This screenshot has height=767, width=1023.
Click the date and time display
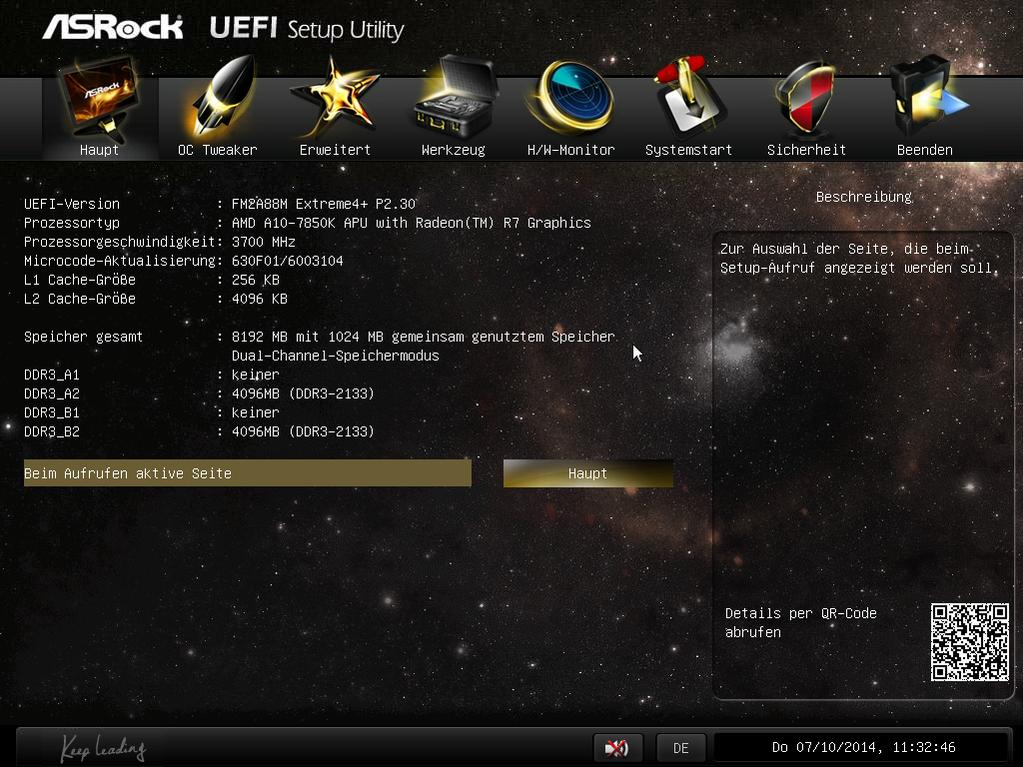(x=863, y=747)
